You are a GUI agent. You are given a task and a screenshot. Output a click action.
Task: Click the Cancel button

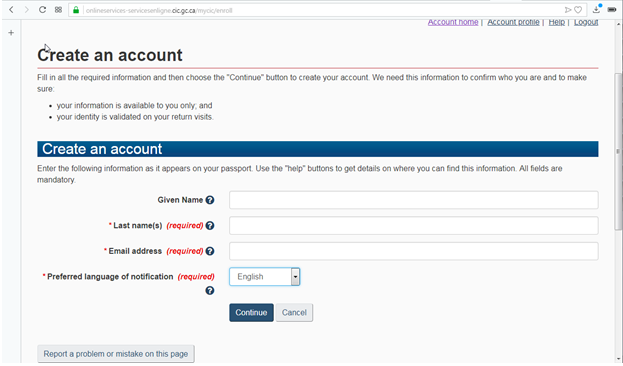coord(294,313)
